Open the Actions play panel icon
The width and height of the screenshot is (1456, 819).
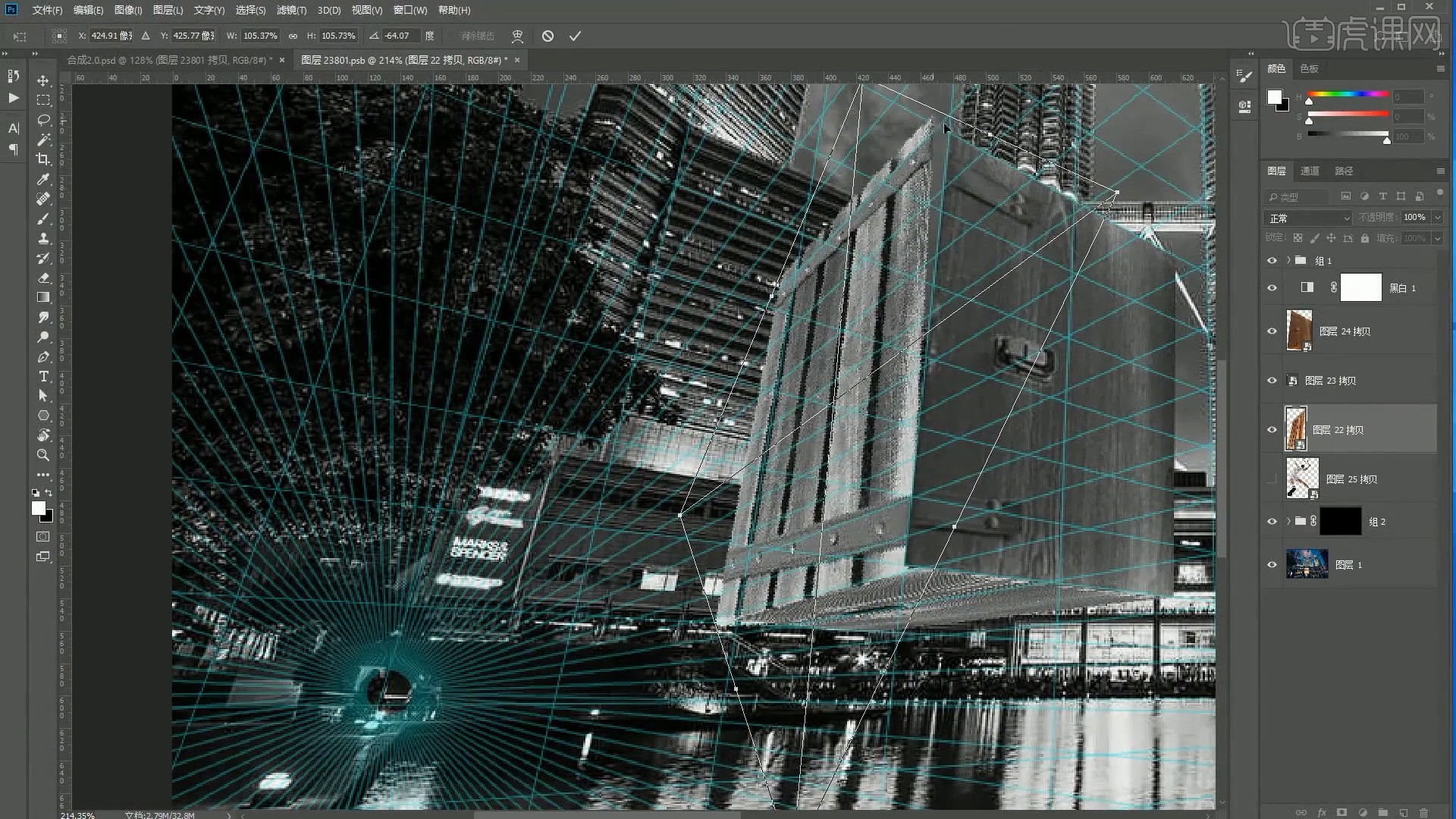[14, 98]
